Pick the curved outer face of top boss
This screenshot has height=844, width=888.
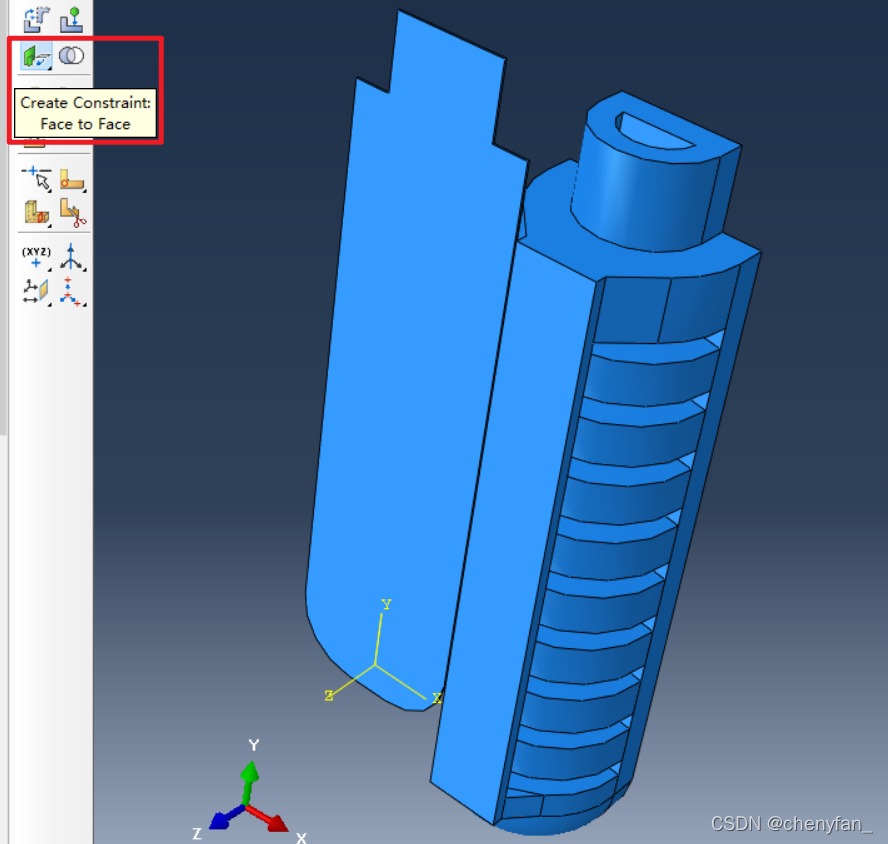coord(640,200)
